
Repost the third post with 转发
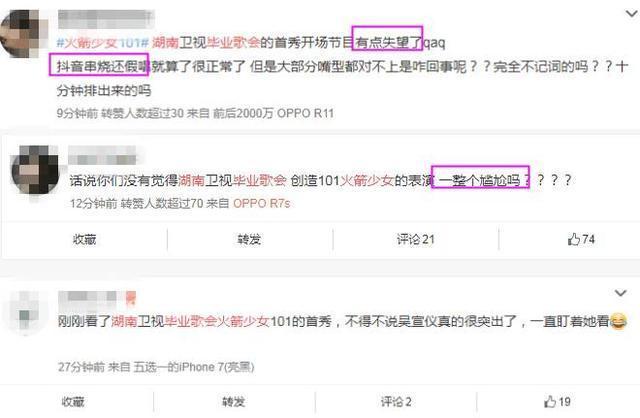(x=233, y=402)
